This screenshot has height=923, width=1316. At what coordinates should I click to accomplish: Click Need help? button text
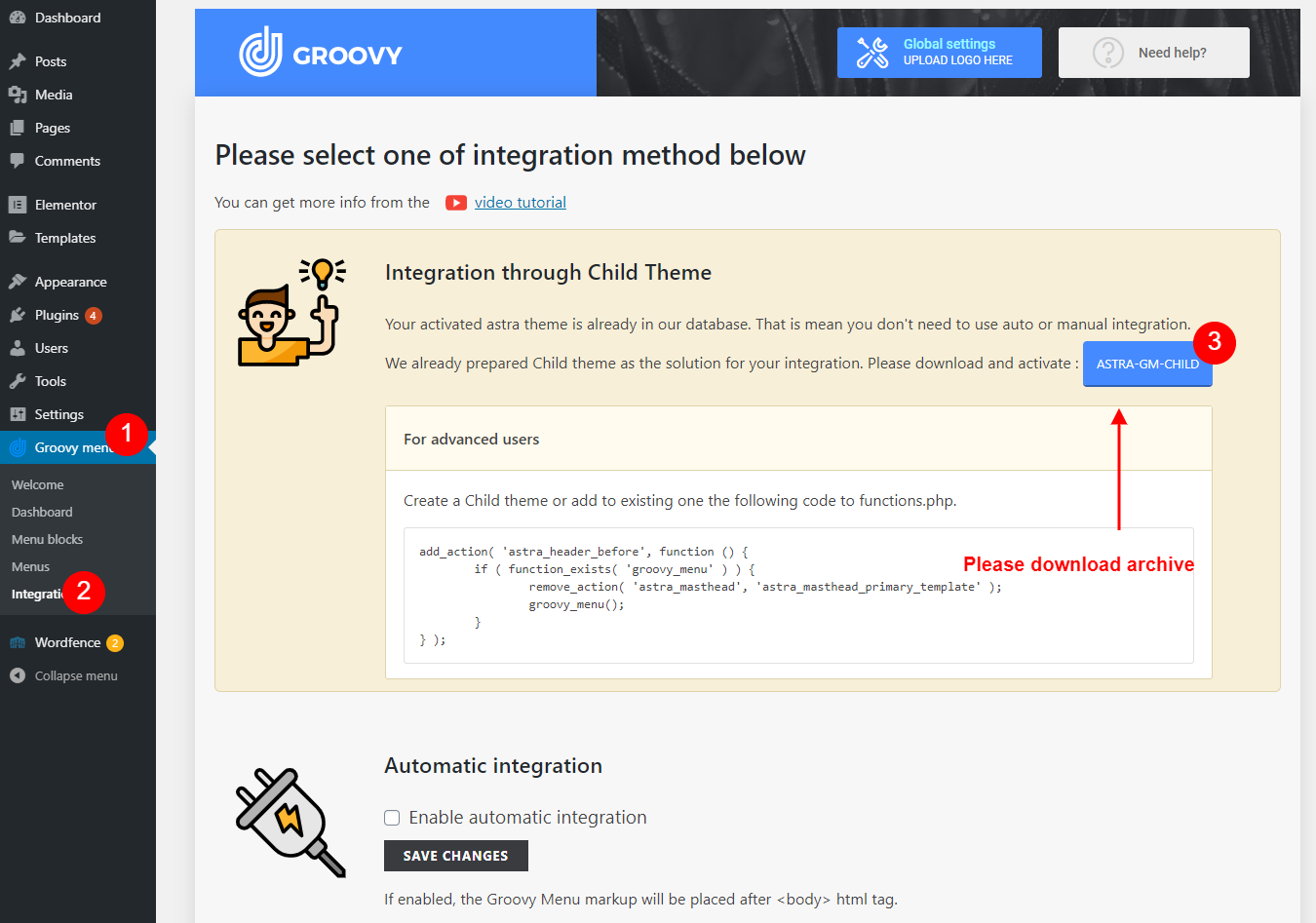coord(1173,53)
